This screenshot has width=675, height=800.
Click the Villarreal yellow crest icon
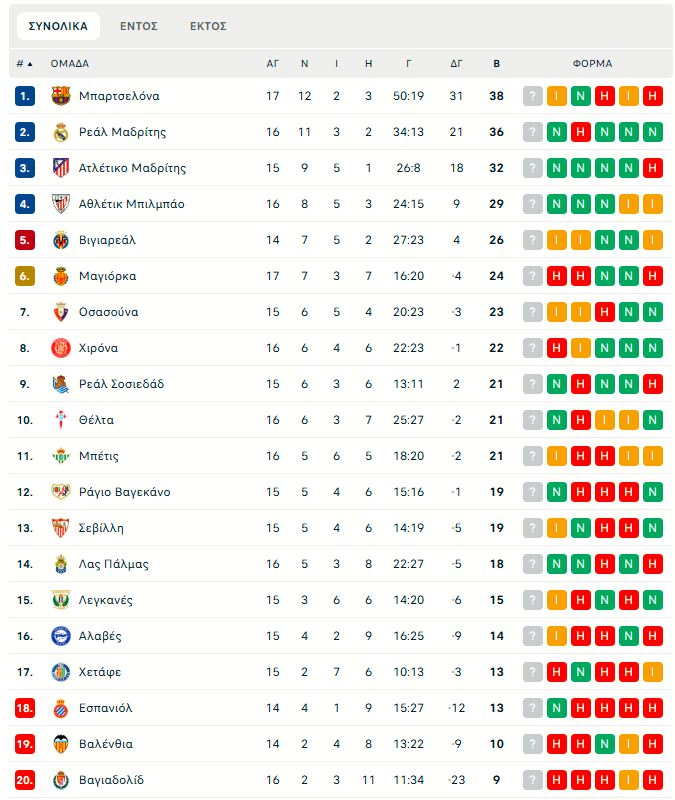coord(60,240)
